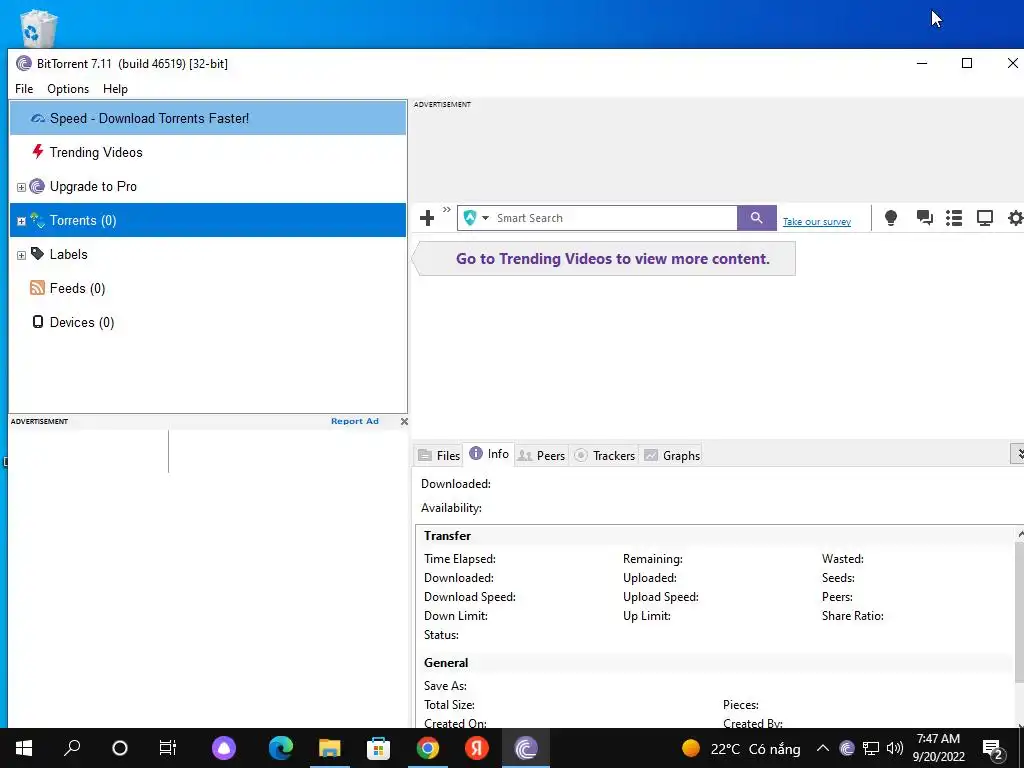Screen dimensions: 1024x768
Task: Click the Take our survey link
Action: [x=816, y=221]
